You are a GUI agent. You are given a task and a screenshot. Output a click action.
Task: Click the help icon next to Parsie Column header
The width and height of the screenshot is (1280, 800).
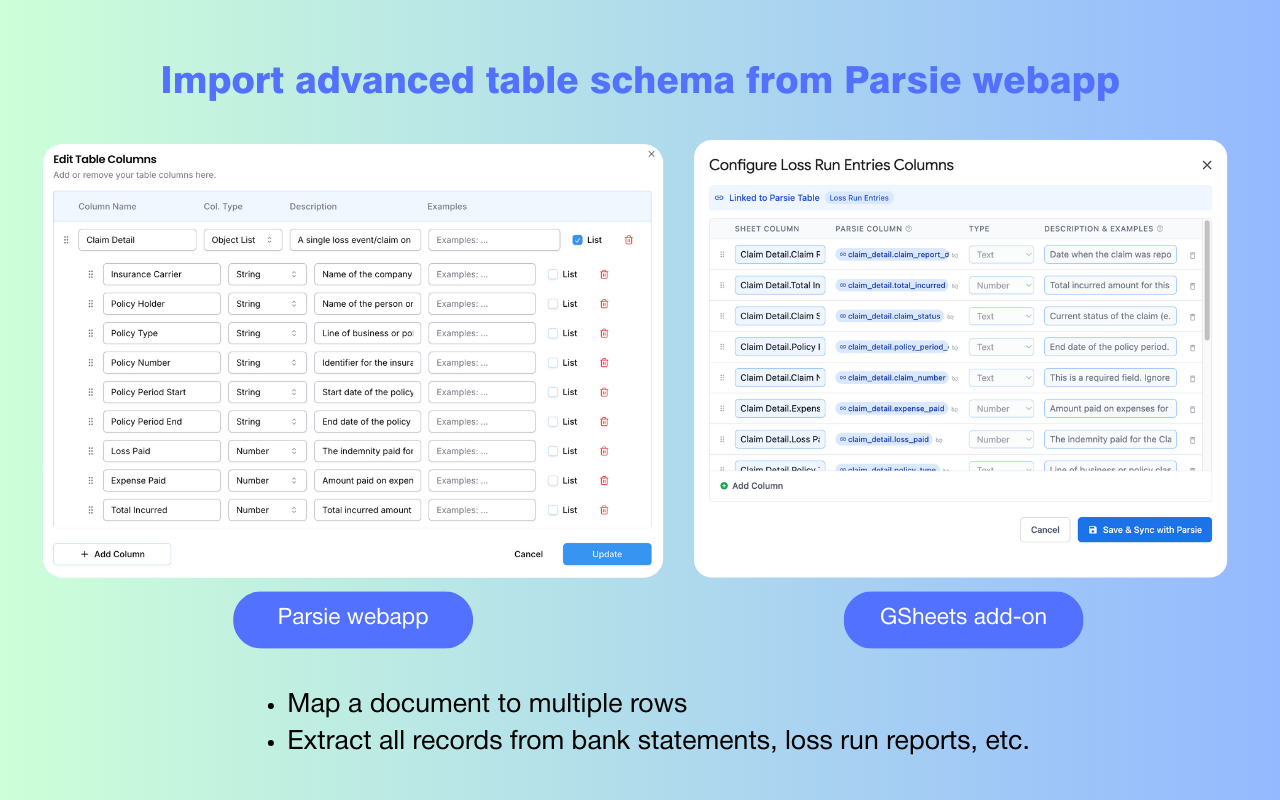tap(908, 229)
